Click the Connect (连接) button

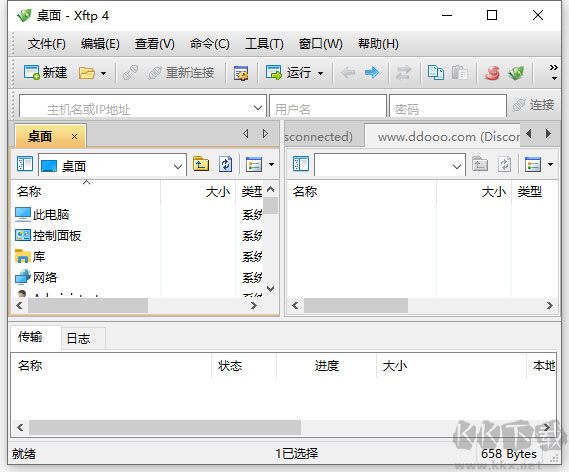coord(533,105)
